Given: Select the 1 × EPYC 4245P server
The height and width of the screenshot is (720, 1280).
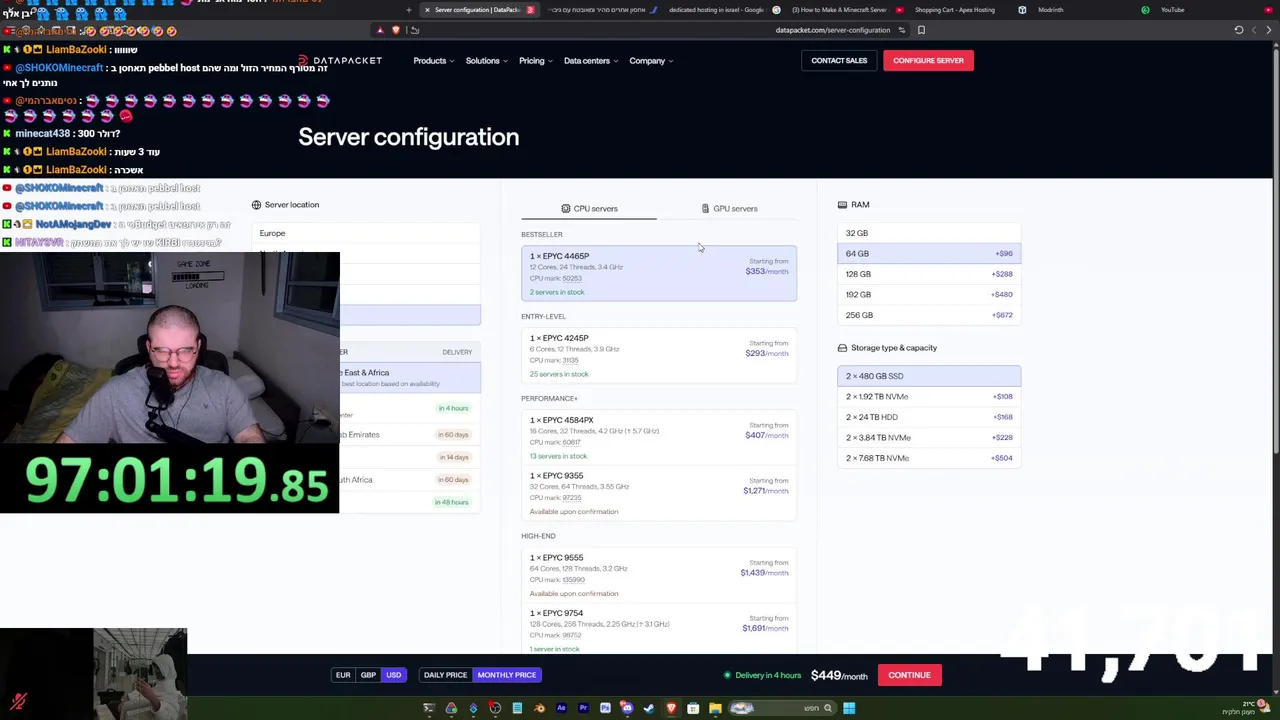Looking at the screenshot, I should pyautogui.click(x=659, y=355).
